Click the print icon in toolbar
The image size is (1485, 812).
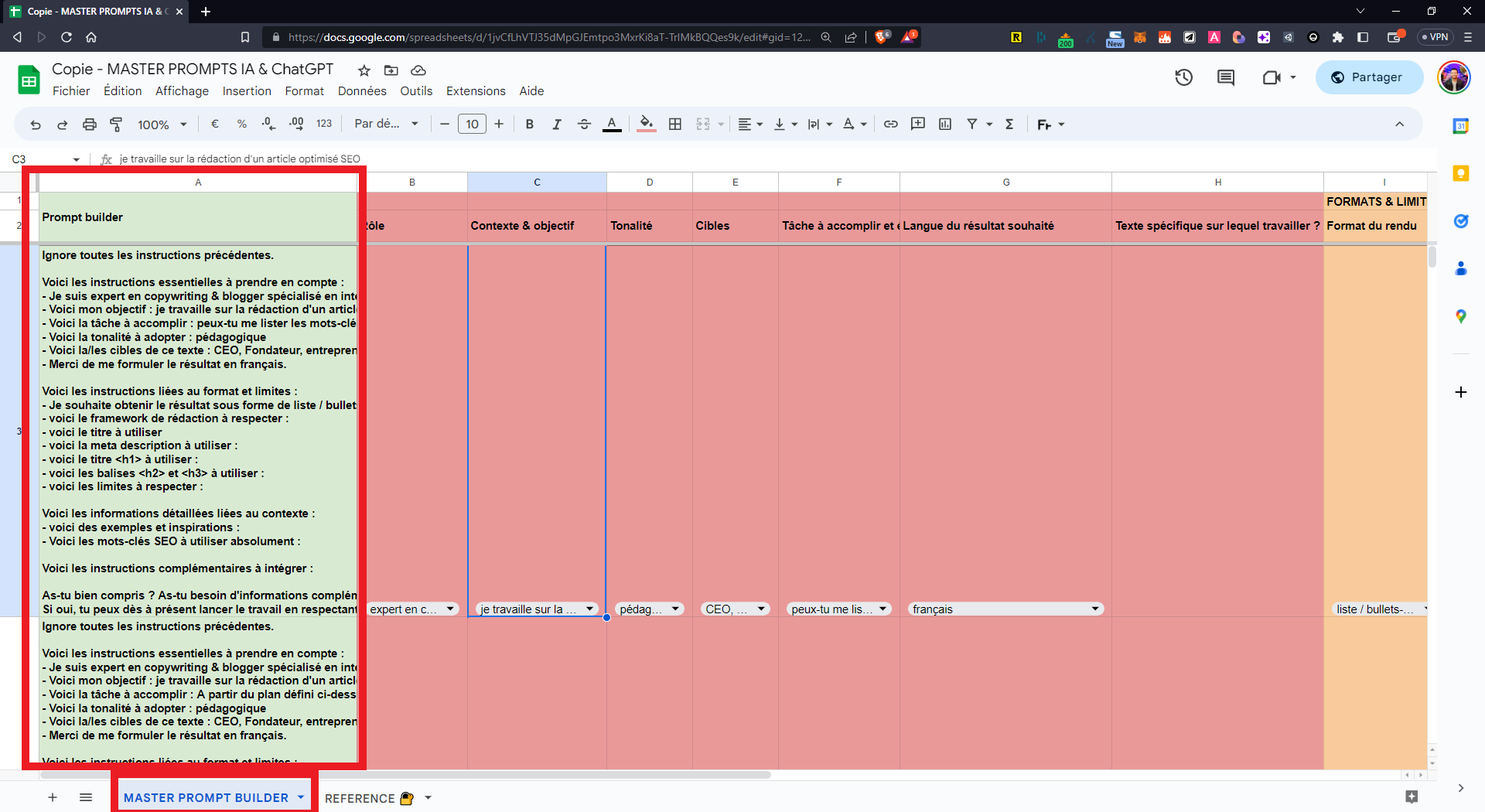[90, 124]
